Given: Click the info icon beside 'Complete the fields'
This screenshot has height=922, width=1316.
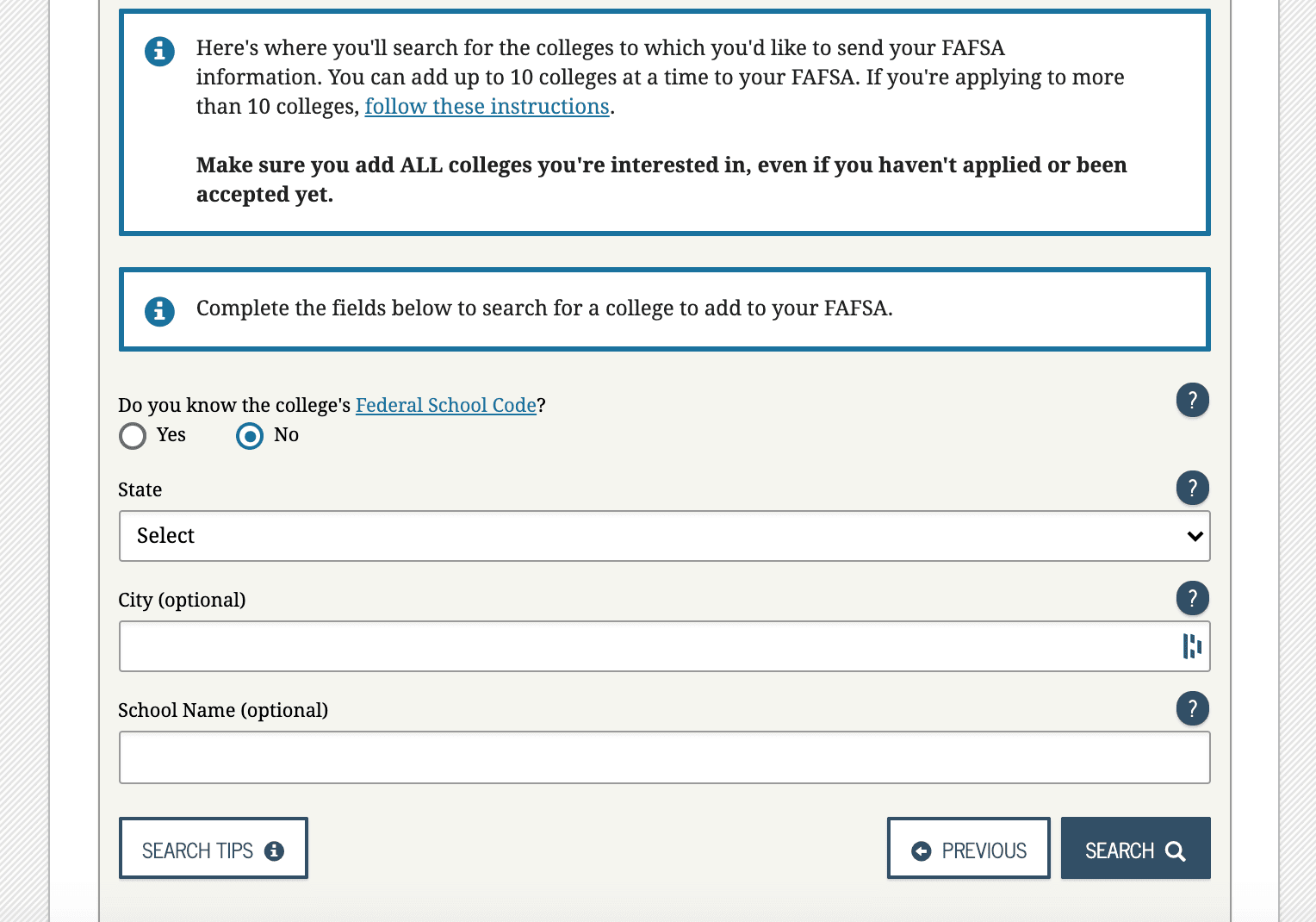Looking at the screenshot, I should [159, 311].
